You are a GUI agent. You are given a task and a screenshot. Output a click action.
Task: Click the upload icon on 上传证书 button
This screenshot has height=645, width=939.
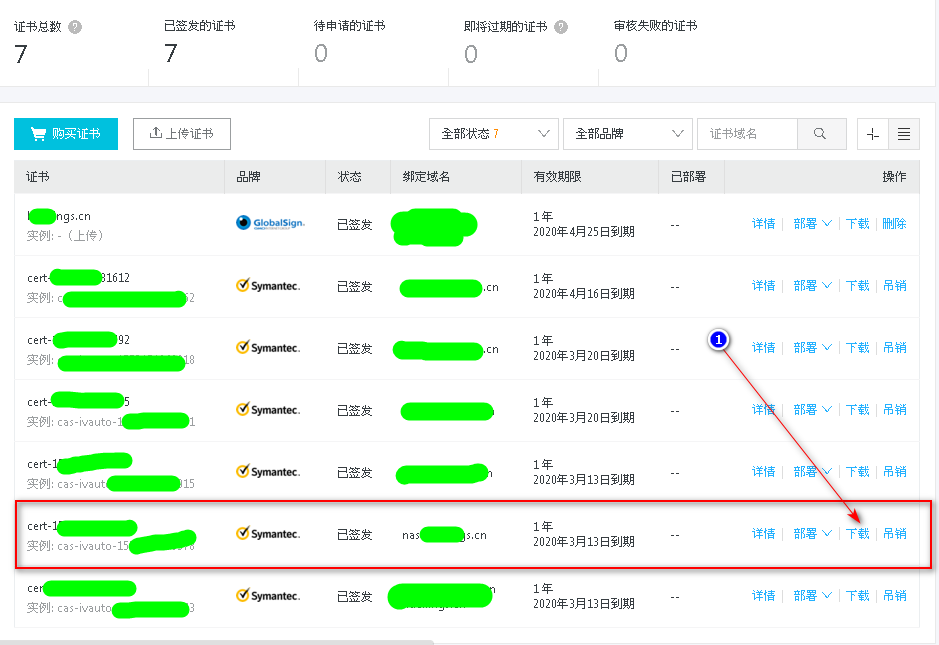click(x=155, y=133)
